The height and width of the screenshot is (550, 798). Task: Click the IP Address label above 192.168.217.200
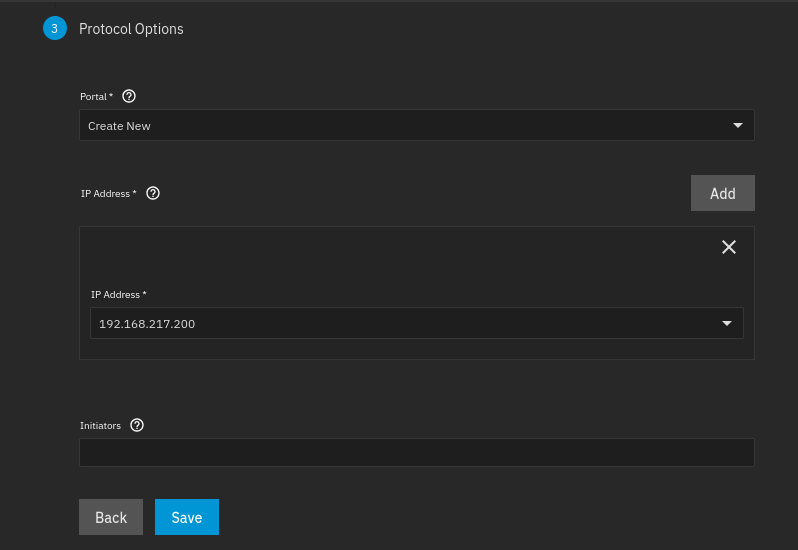coord(116,295)
